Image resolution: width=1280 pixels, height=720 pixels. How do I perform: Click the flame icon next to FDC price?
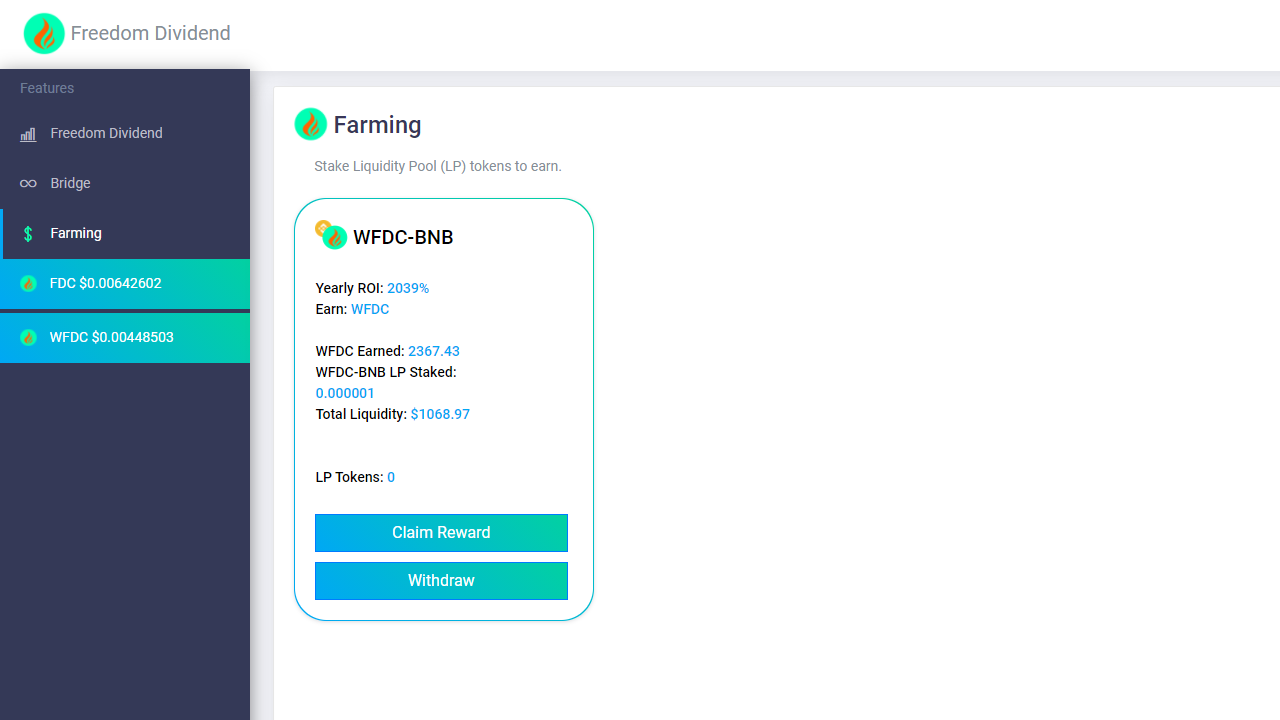[28, 284]
